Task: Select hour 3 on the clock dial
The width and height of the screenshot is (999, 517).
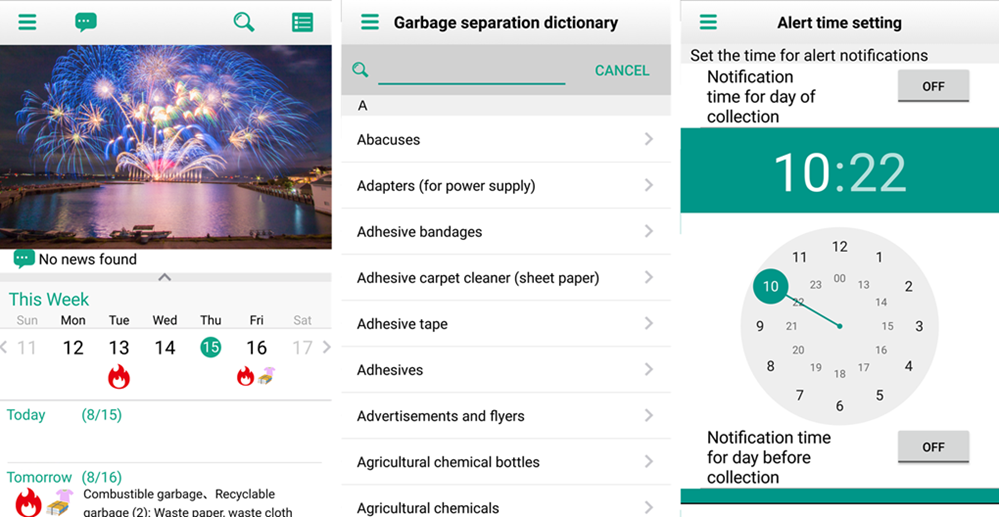Action: (918, 326)
